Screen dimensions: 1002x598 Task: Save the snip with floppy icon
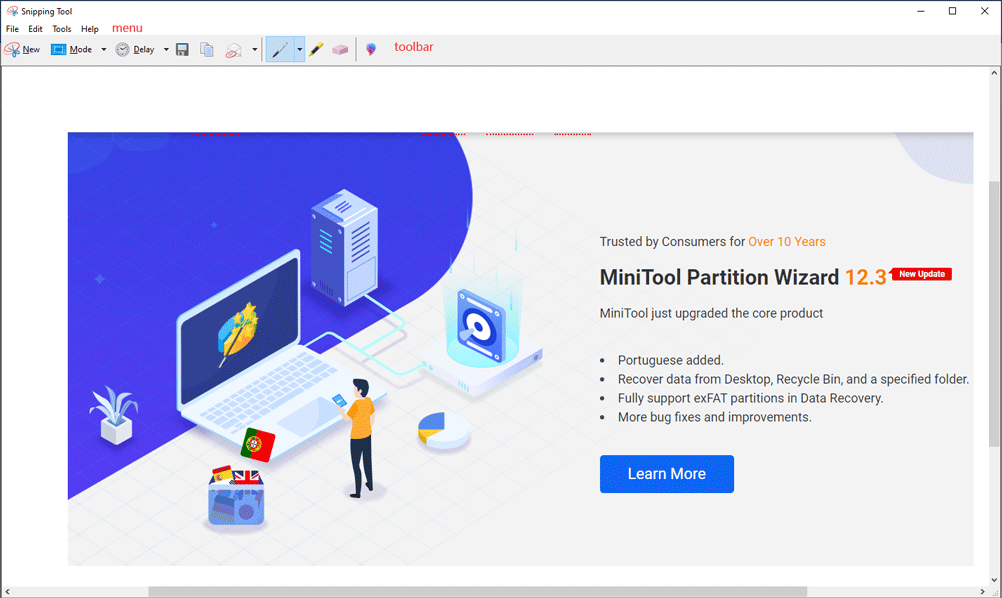pos(182,50)
